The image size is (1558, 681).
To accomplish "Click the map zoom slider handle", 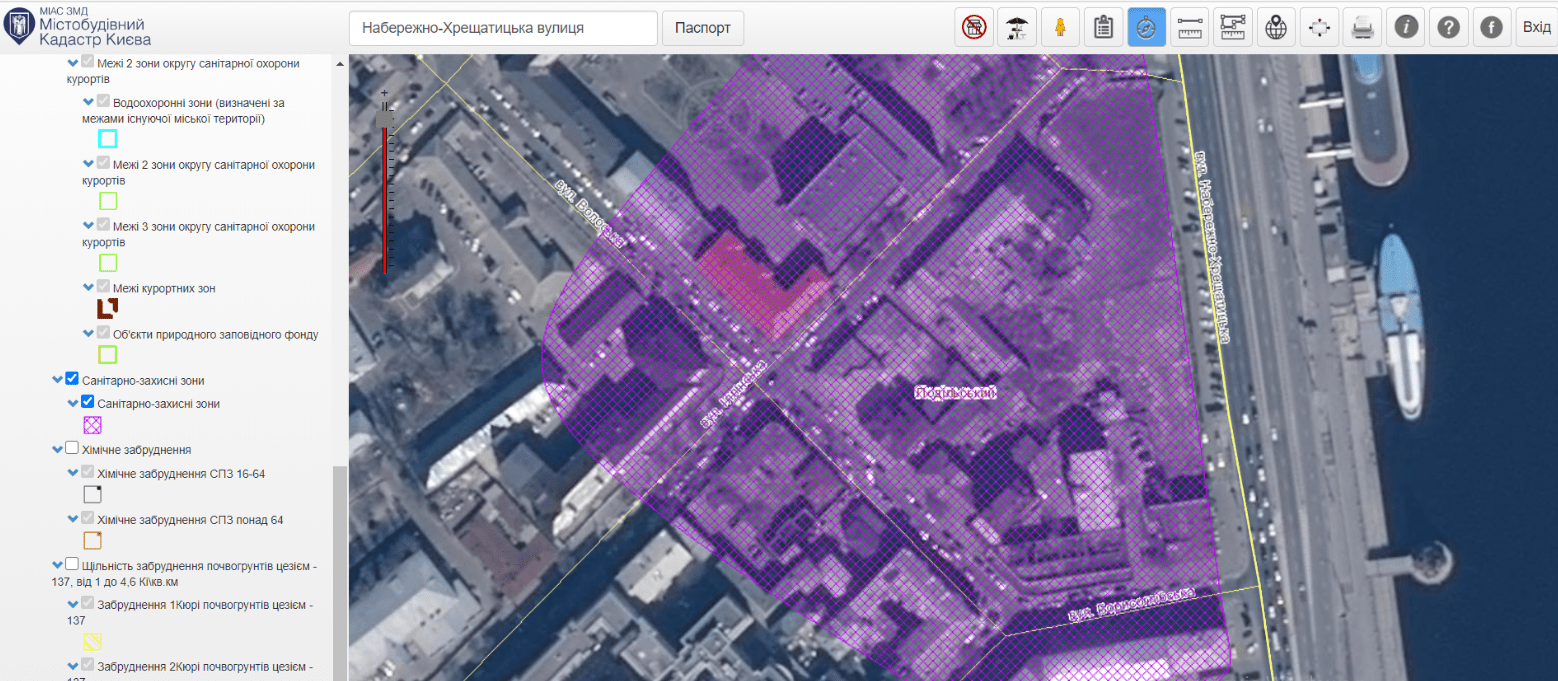I will [x=385, y=120].
